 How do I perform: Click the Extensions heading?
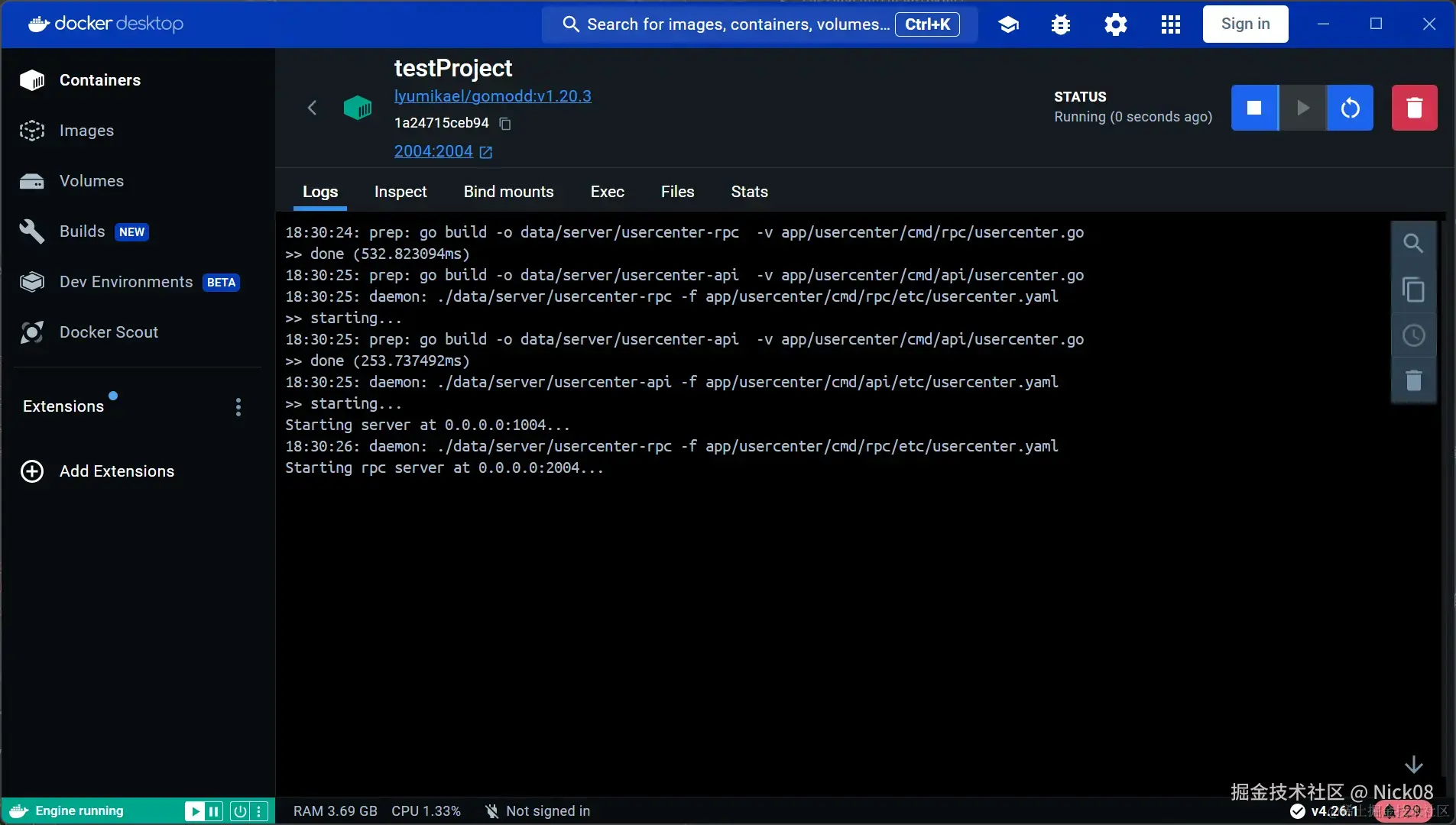coord(63,406)
